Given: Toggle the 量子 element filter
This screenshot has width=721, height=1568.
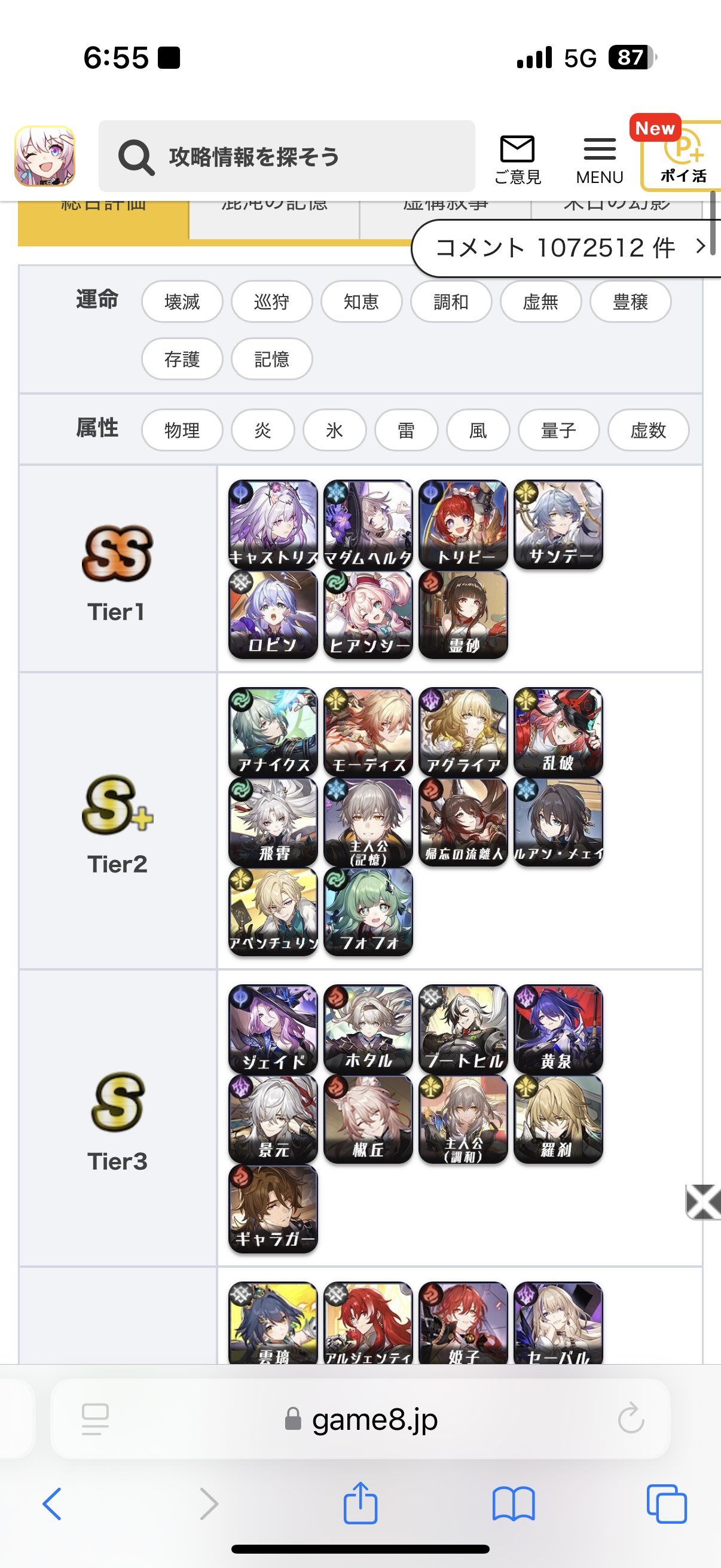Looking at the screenshot, I should click(558, 431).
